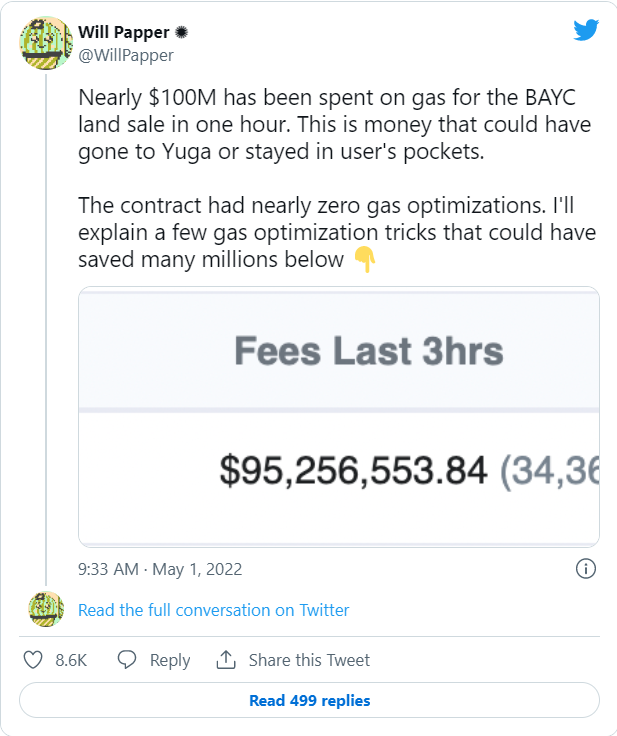Click the 8.6K likes count

point(70,660)
